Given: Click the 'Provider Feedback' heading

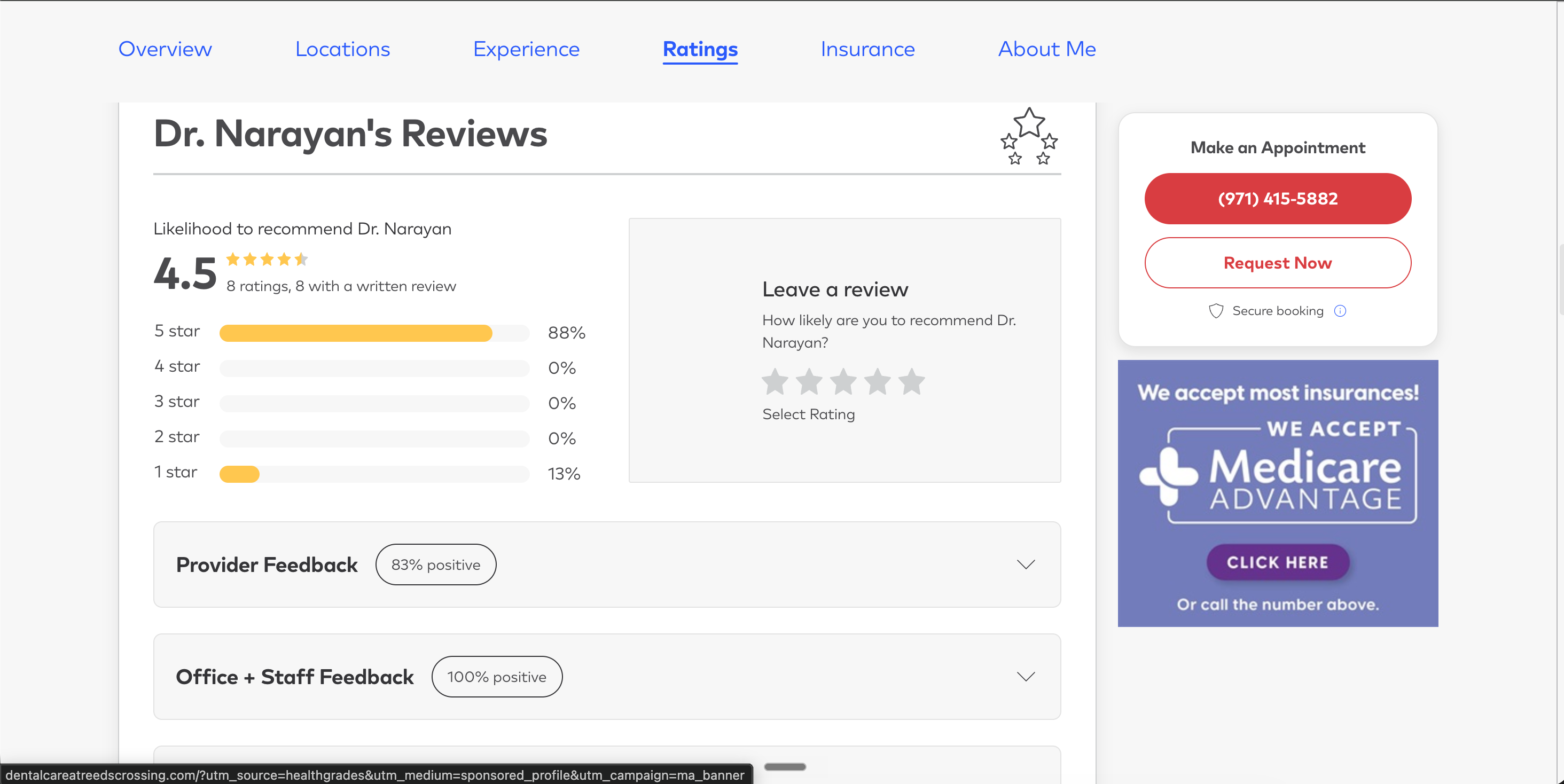Looking at the screenshot, I should [x=267, y=565].
